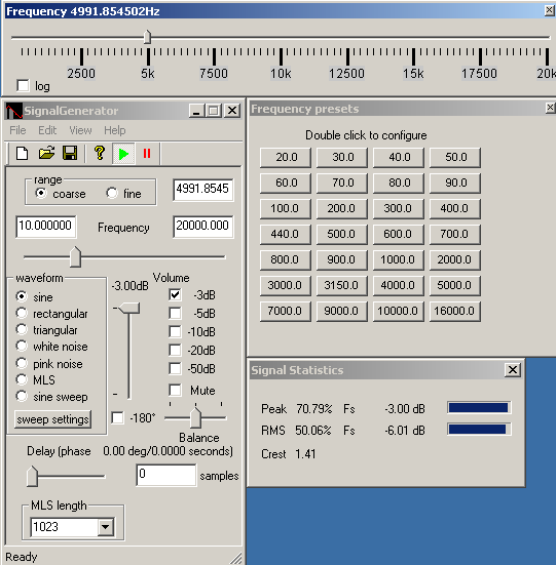The height and width of the screenshot is (566, 557).
Task: Enable the log frequency scale checkbox
Action: point(23,86)
